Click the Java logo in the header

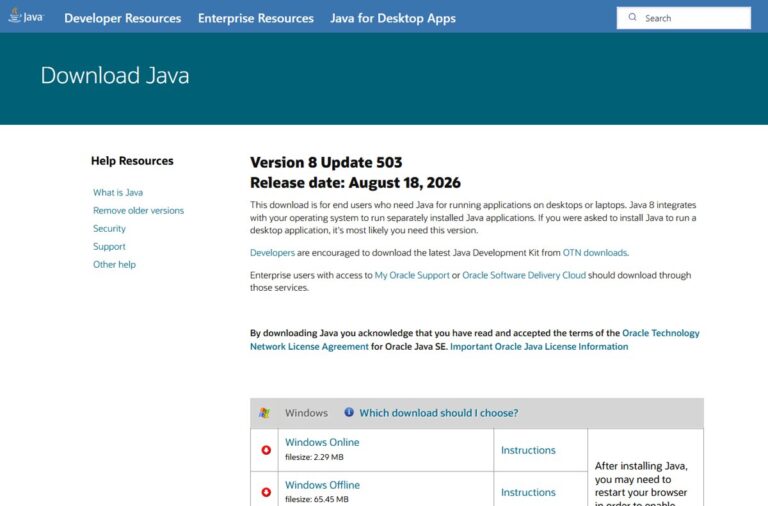[26, 16]
